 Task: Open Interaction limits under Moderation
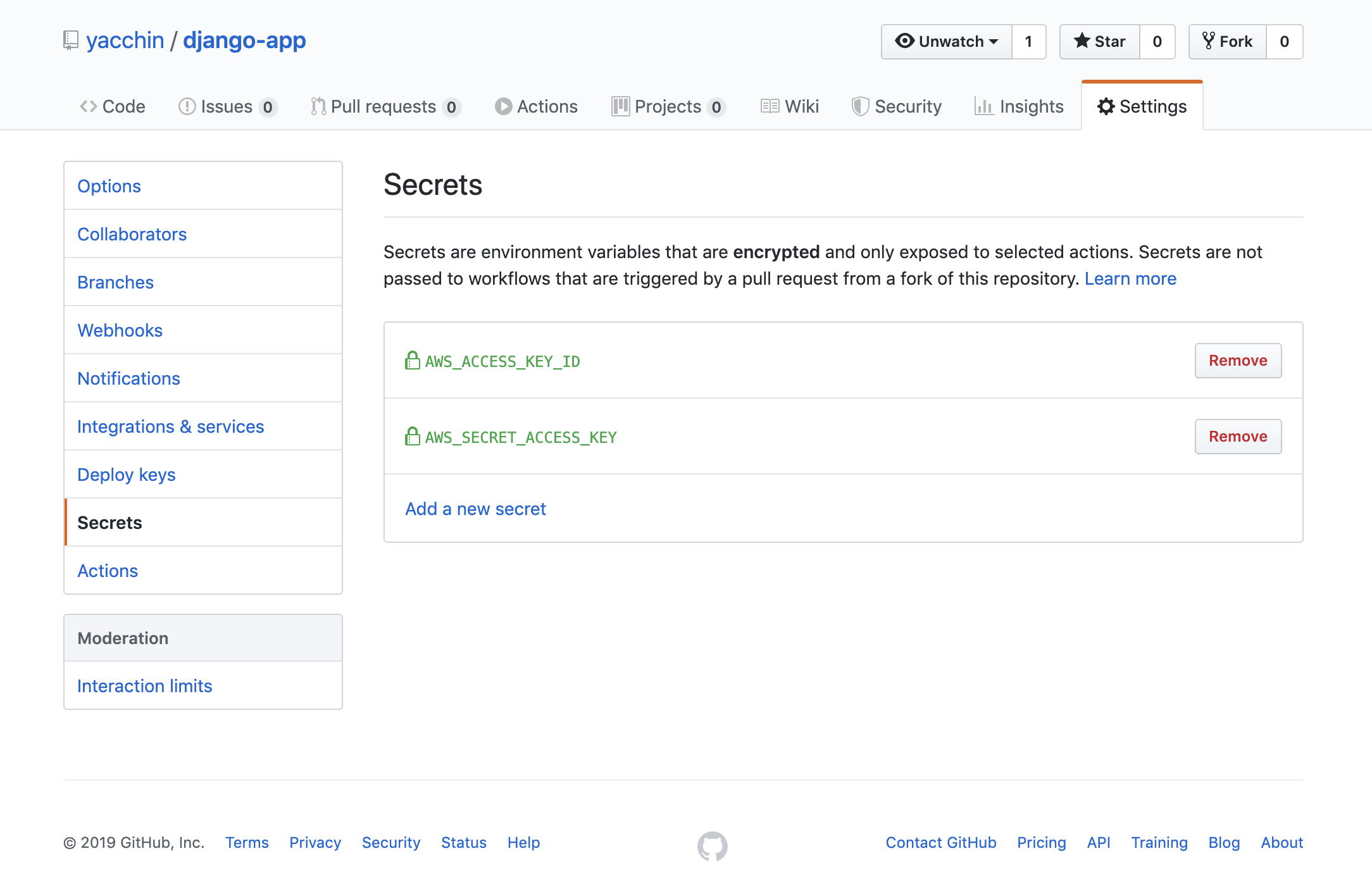(x=203, y=686)
